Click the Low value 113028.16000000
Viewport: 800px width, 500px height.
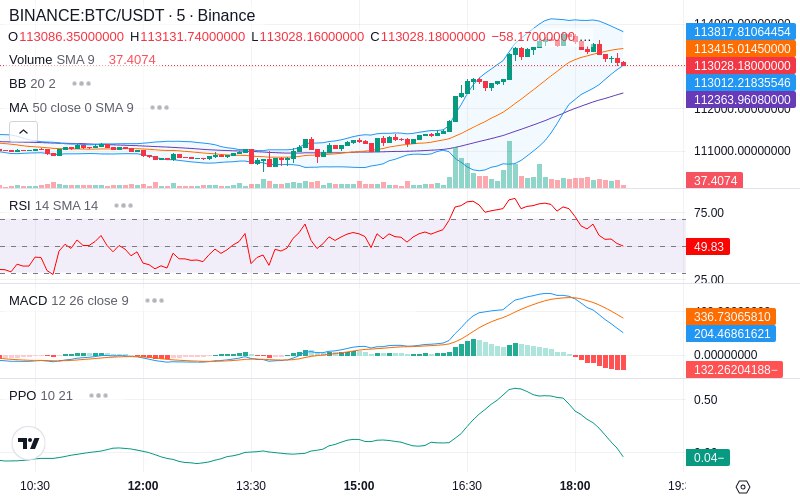(312, 37)
